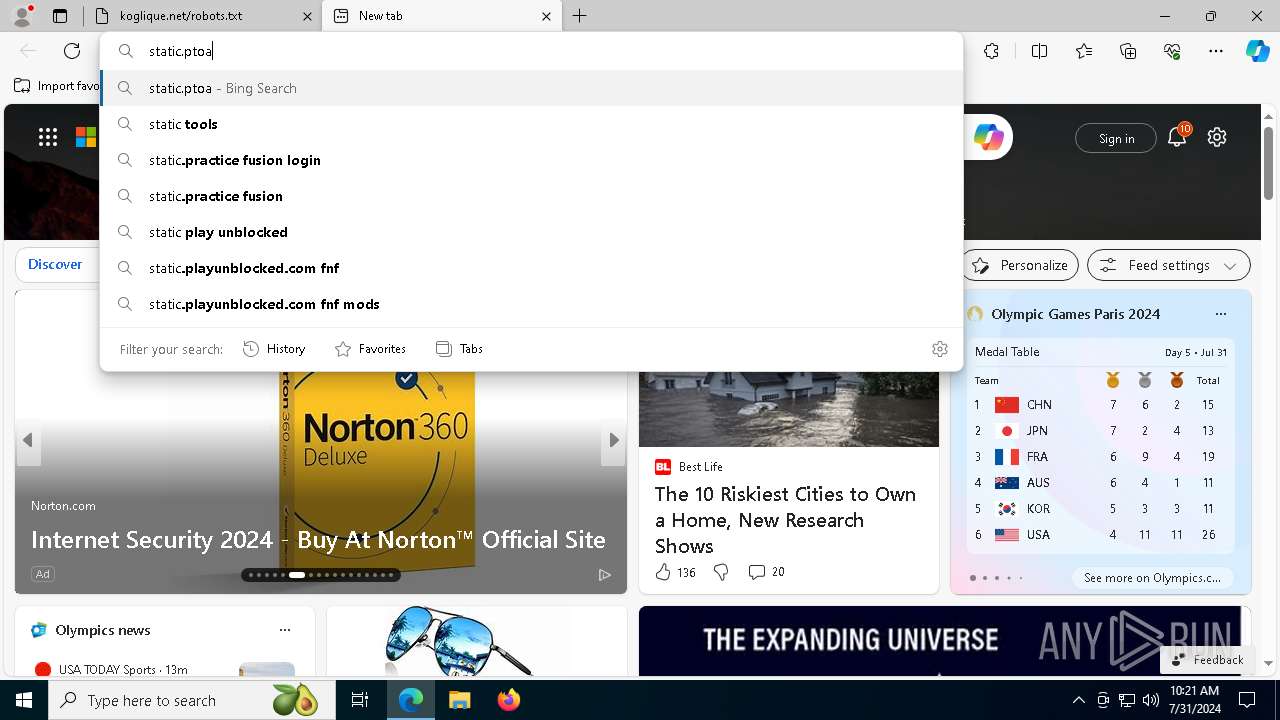
Task: Open the Copilot sidebar icon
Action: 1257,51
